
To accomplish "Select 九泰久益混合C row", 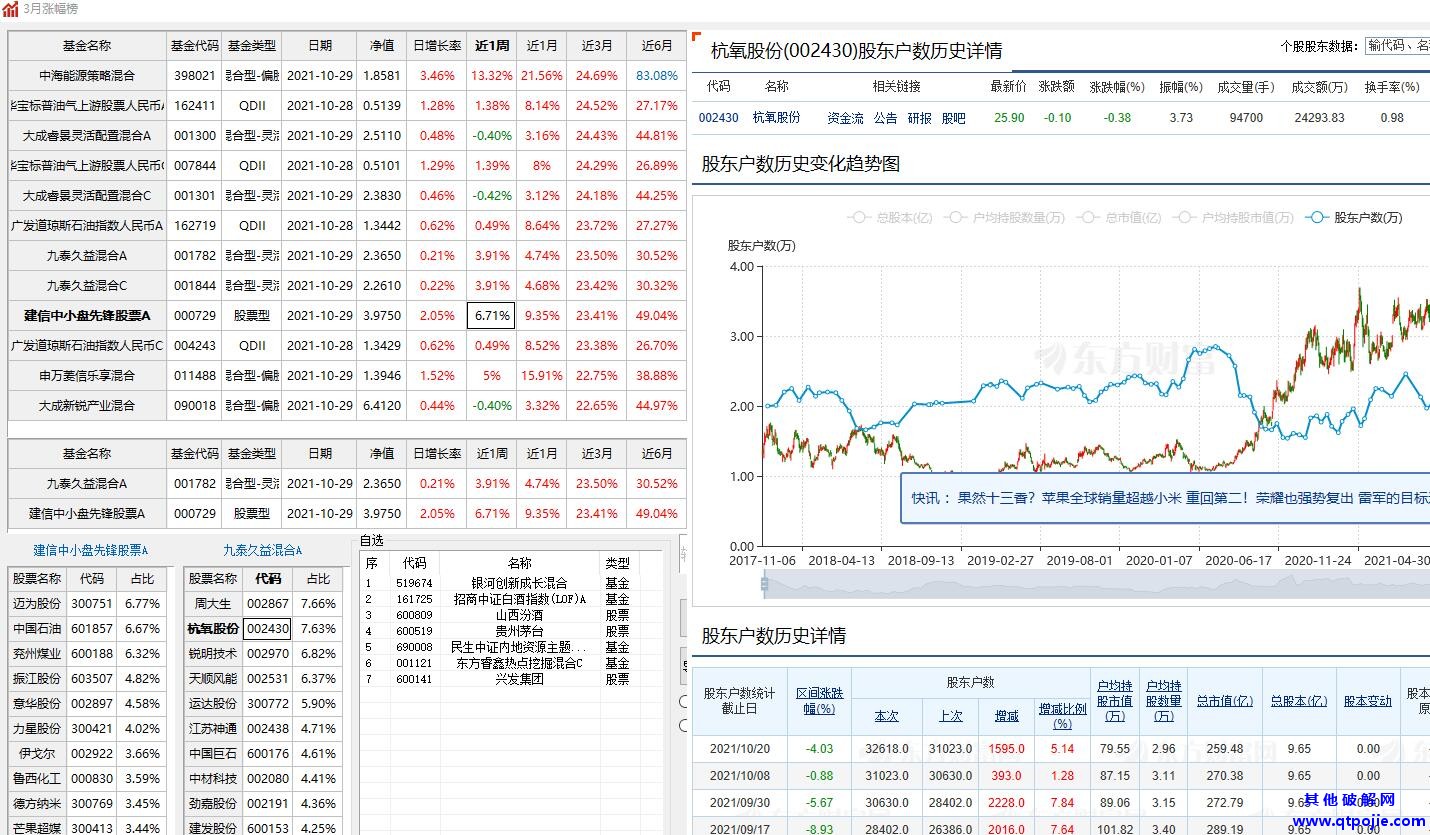I will pos(347,286).
